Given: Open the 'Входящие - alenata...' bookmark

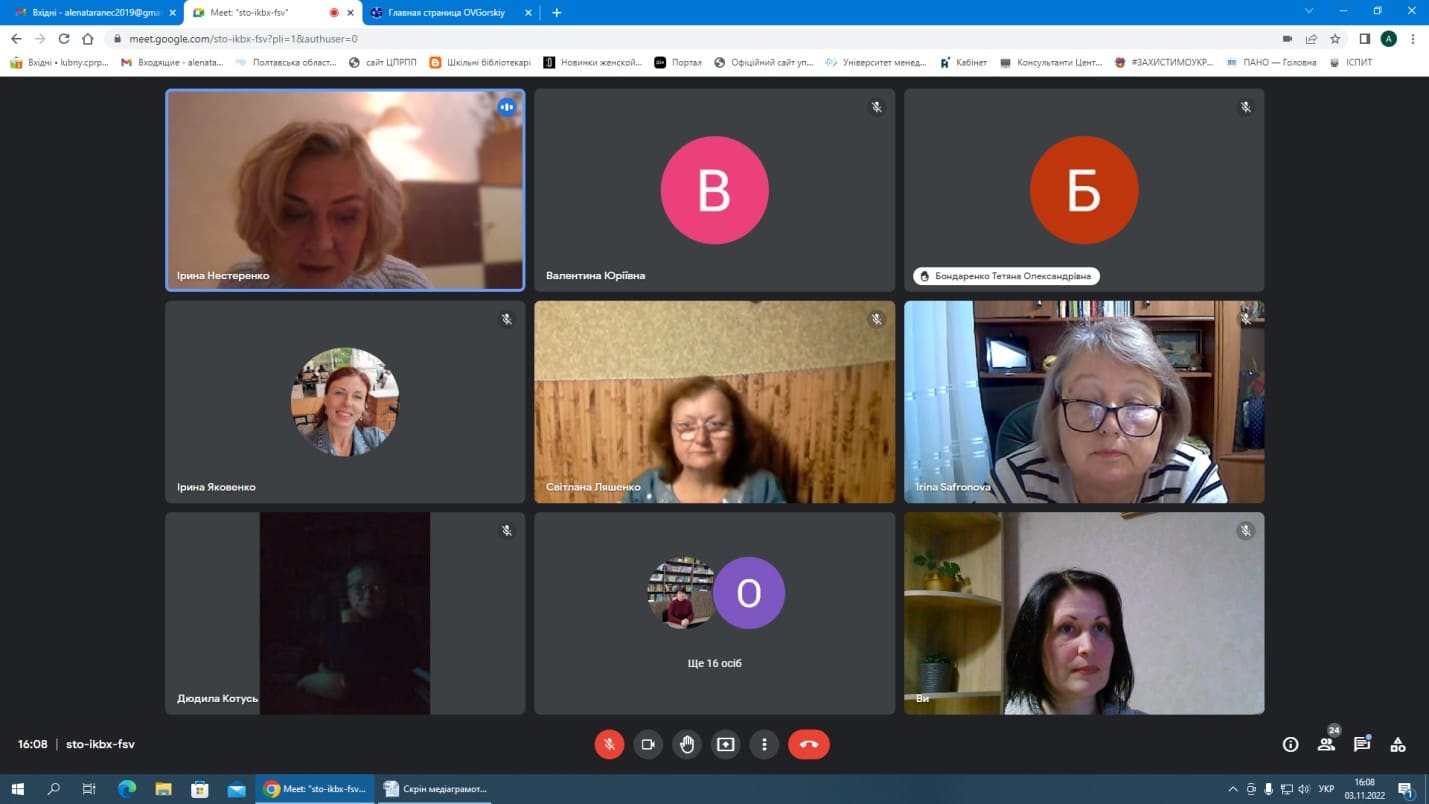Looking at the screenshot, I should (172, 62).
